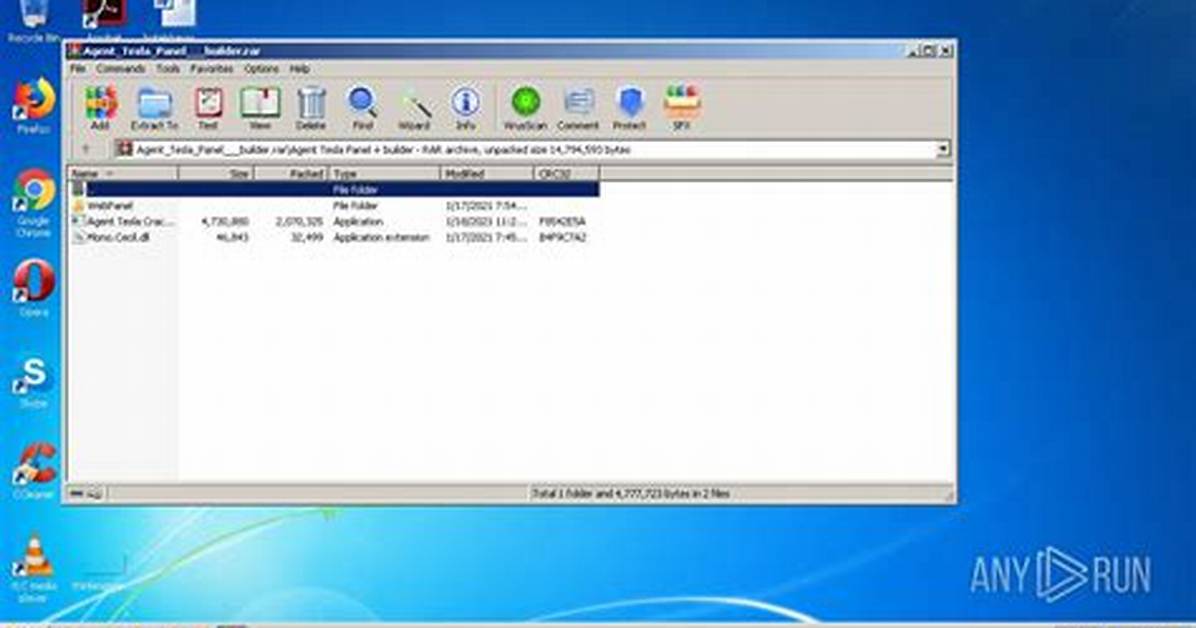Screen dimensions: 1196x628
Task: Click the Protect shield icon
Action: 630,108
